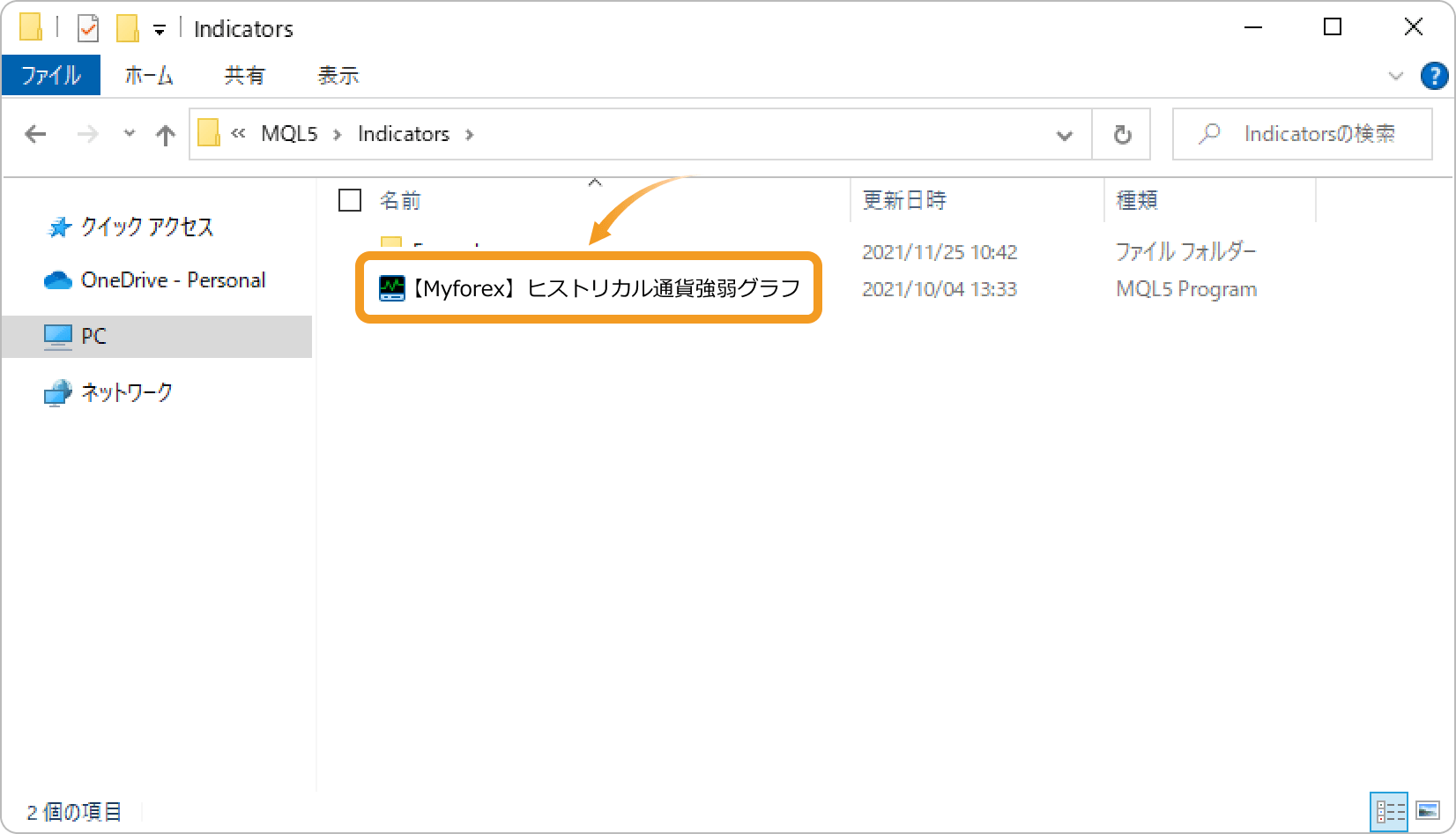
Task: Toggle the select all items checkbox
Action: pos(350,201)
